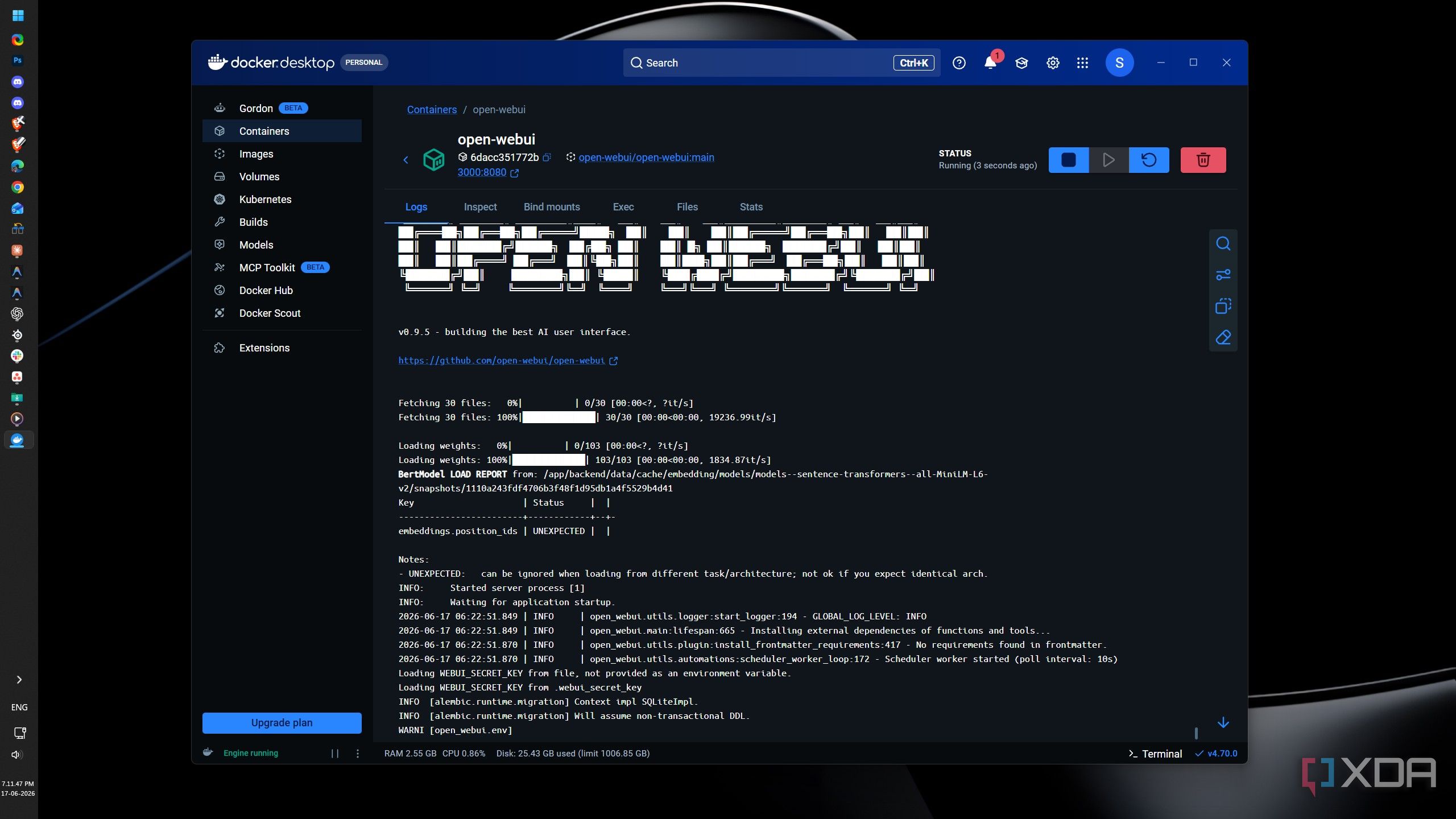
Task: Open the Containers breadcrumb link
Action: point(432,110)
